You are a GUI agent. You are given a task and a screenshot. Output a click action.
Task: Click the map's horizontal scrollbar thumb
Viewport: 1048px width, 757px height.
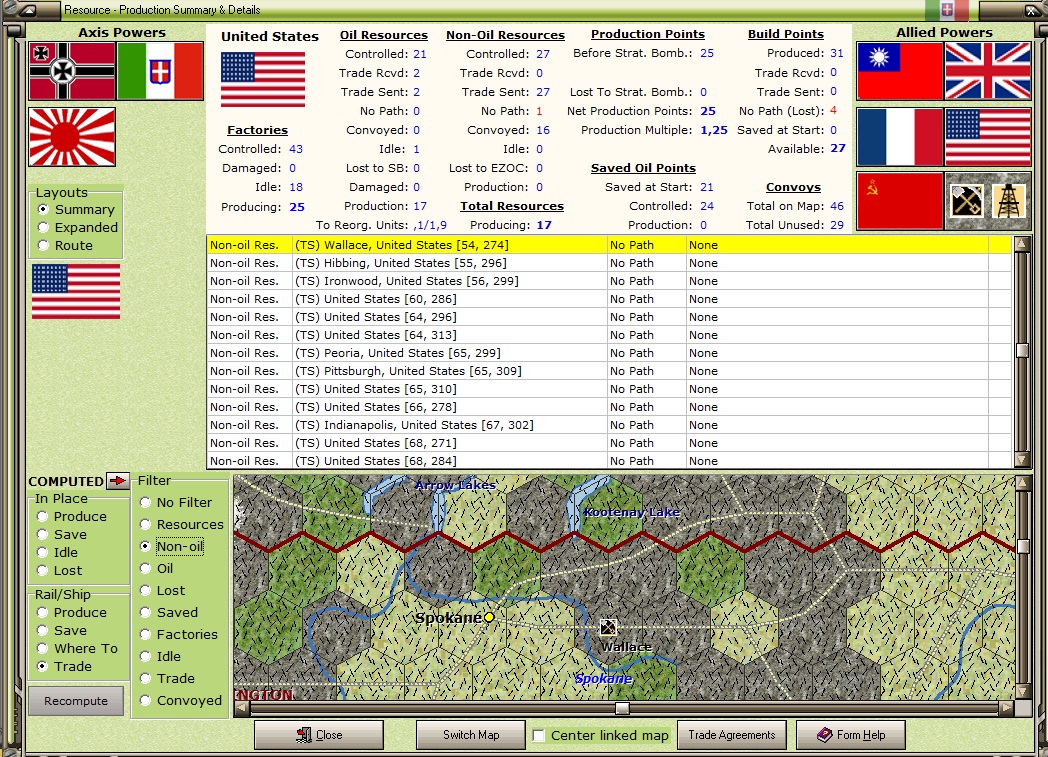pos(622,708)
